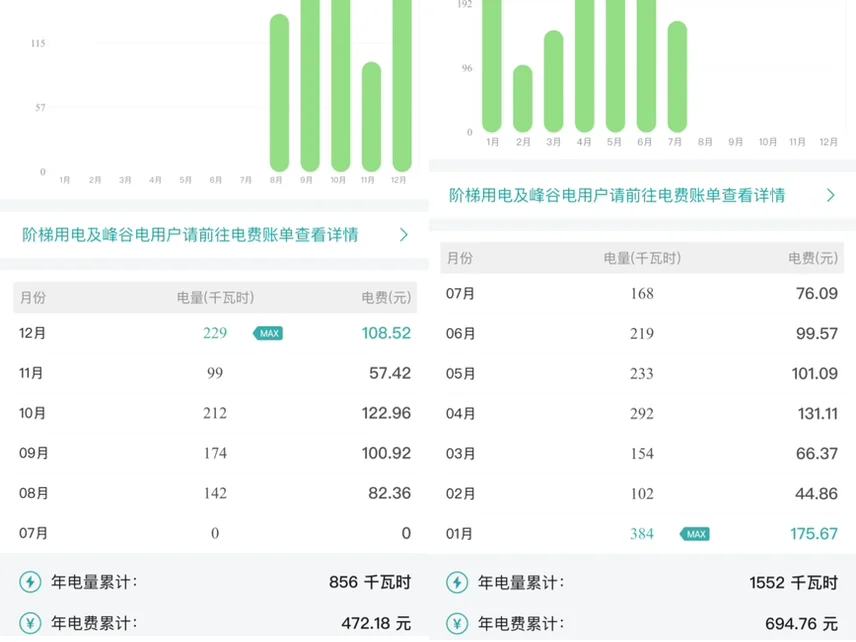Tap yen icon beside left 年电费累计
856x642 pixels.
coord(31,623)
